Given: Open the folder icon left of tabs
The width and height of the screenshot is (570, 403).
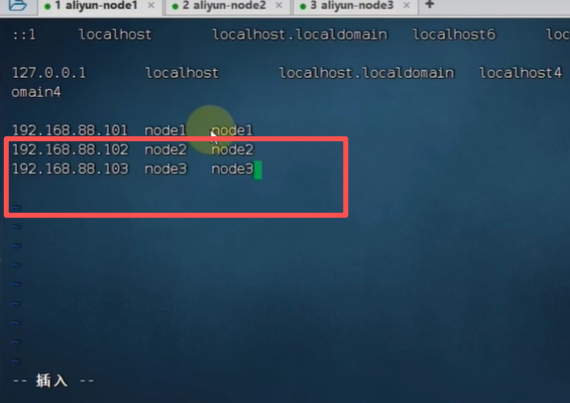Looking at the screenshot, I should 17,5.
